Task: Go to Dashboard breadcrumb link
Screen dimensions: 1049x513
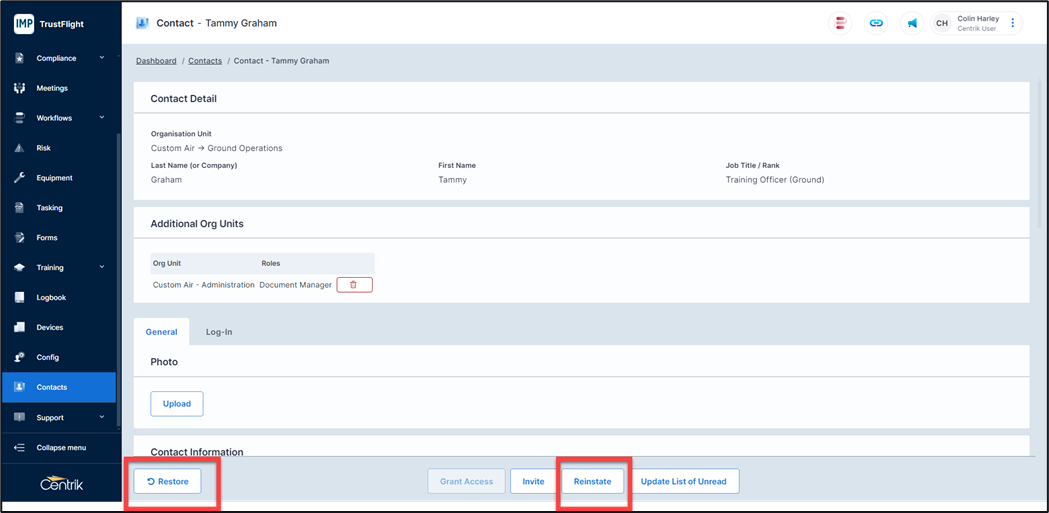Action: (x=156, y=61)
